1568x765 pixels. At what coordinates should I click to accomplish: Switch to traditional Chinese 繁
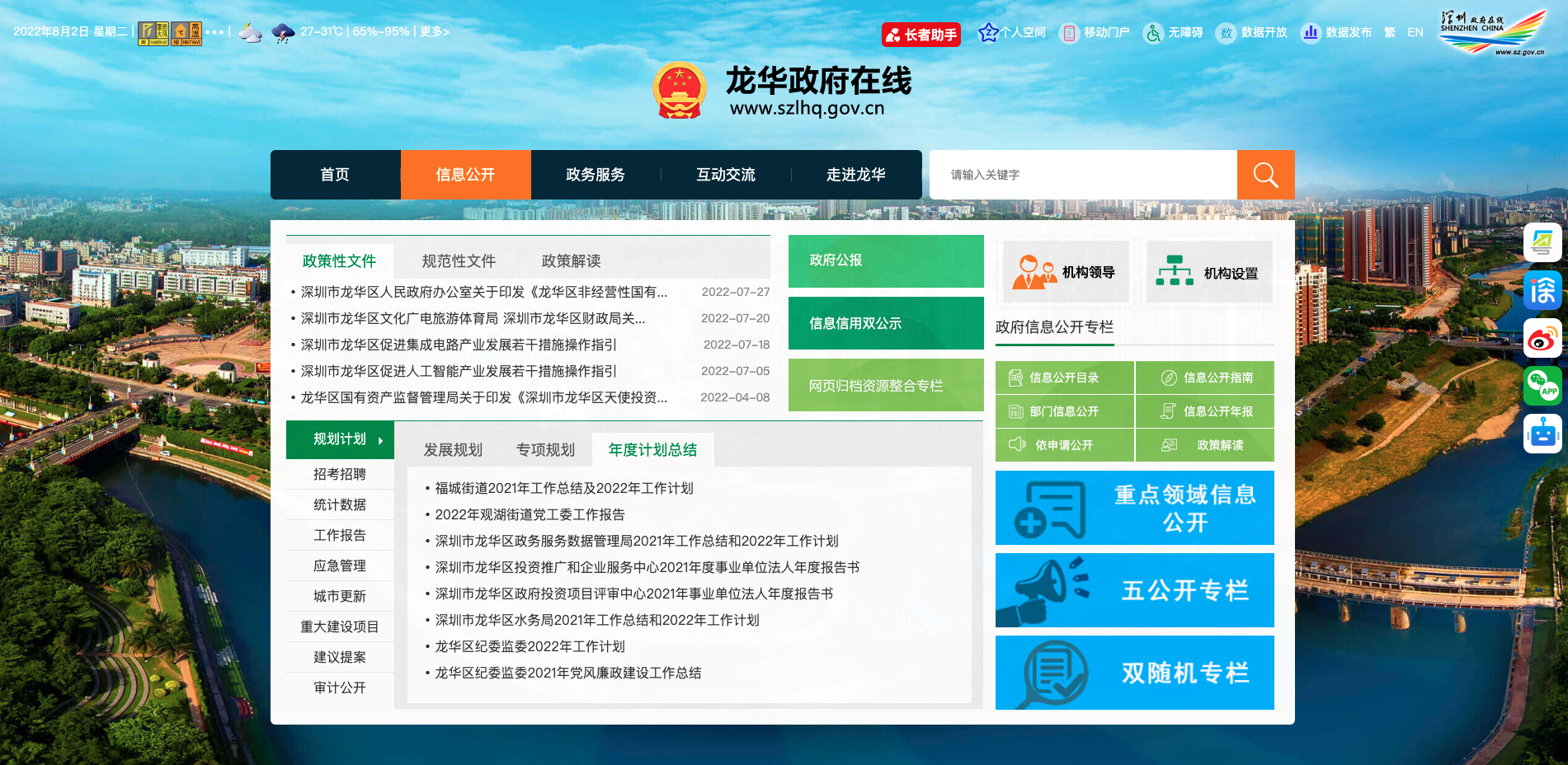pyautogui.click(x=1390, y=32)
